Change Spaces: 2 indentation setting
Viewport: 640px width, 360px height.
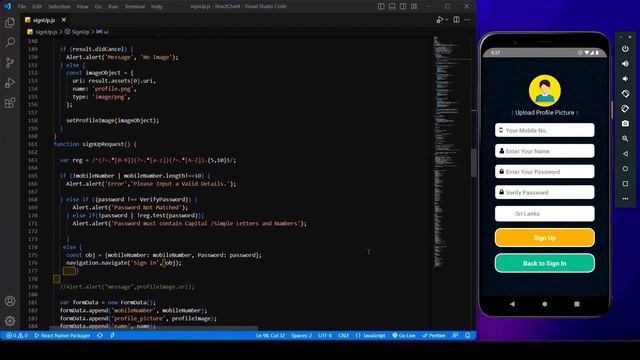pos(302,336)
